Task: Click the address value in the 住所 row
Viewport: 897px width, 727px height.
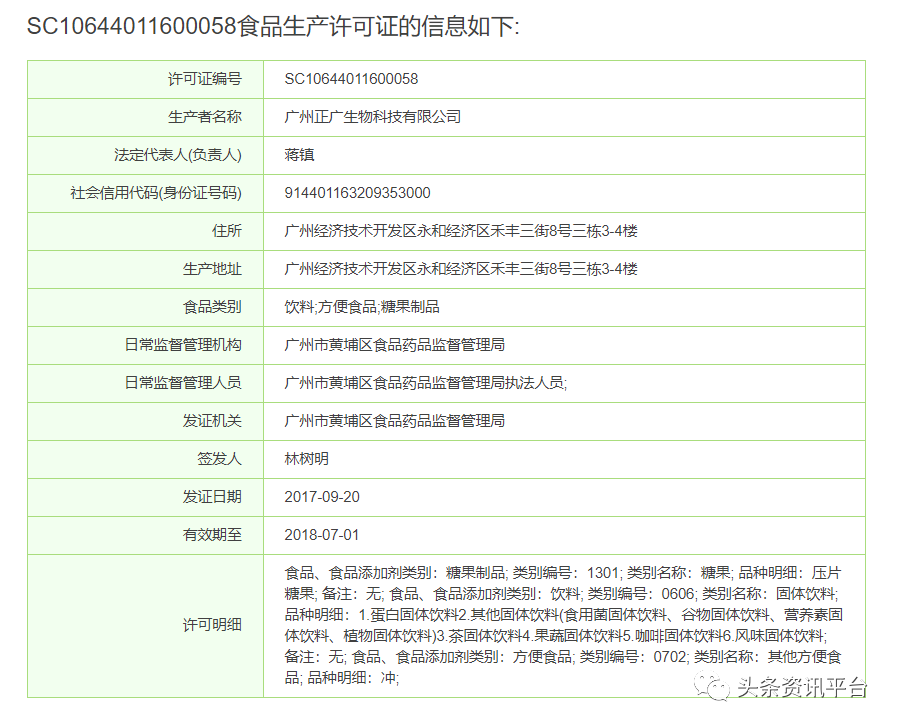Action: coord(461,231)
